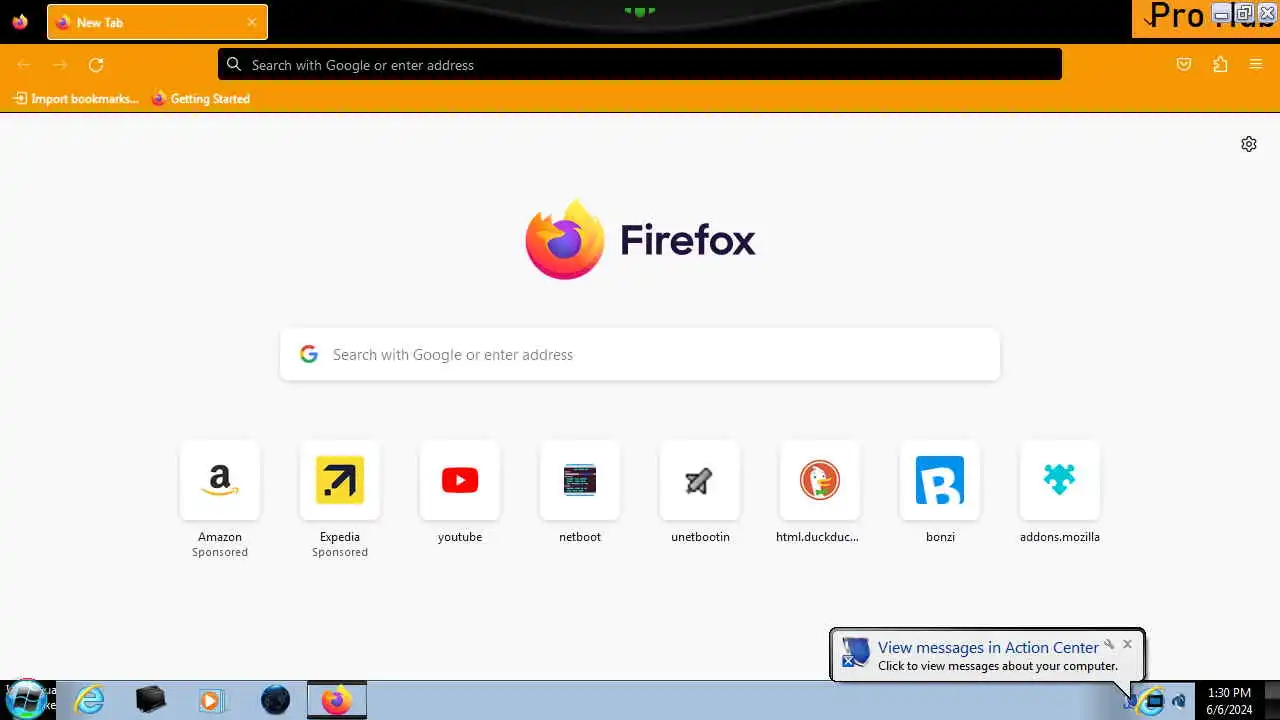This screenshot has width=1280, height=720.
Task: Click the search magnifier in the address bar
Action: tap(234, 65)
